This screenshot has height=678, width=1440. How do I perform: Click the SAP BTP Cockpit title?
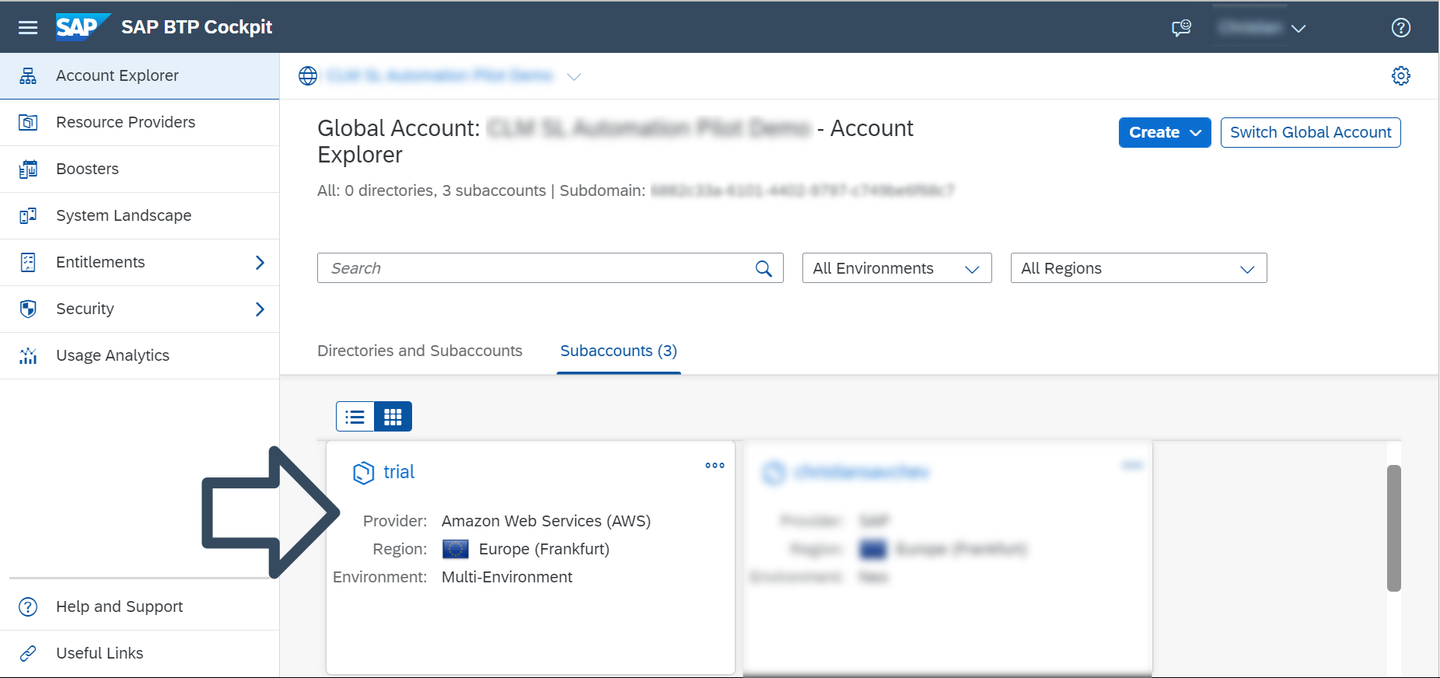(197, 27)
